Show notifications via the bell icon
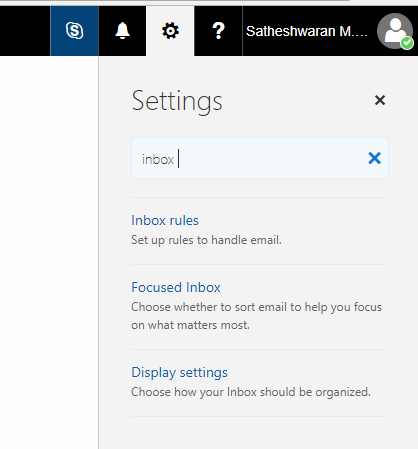 122,31
